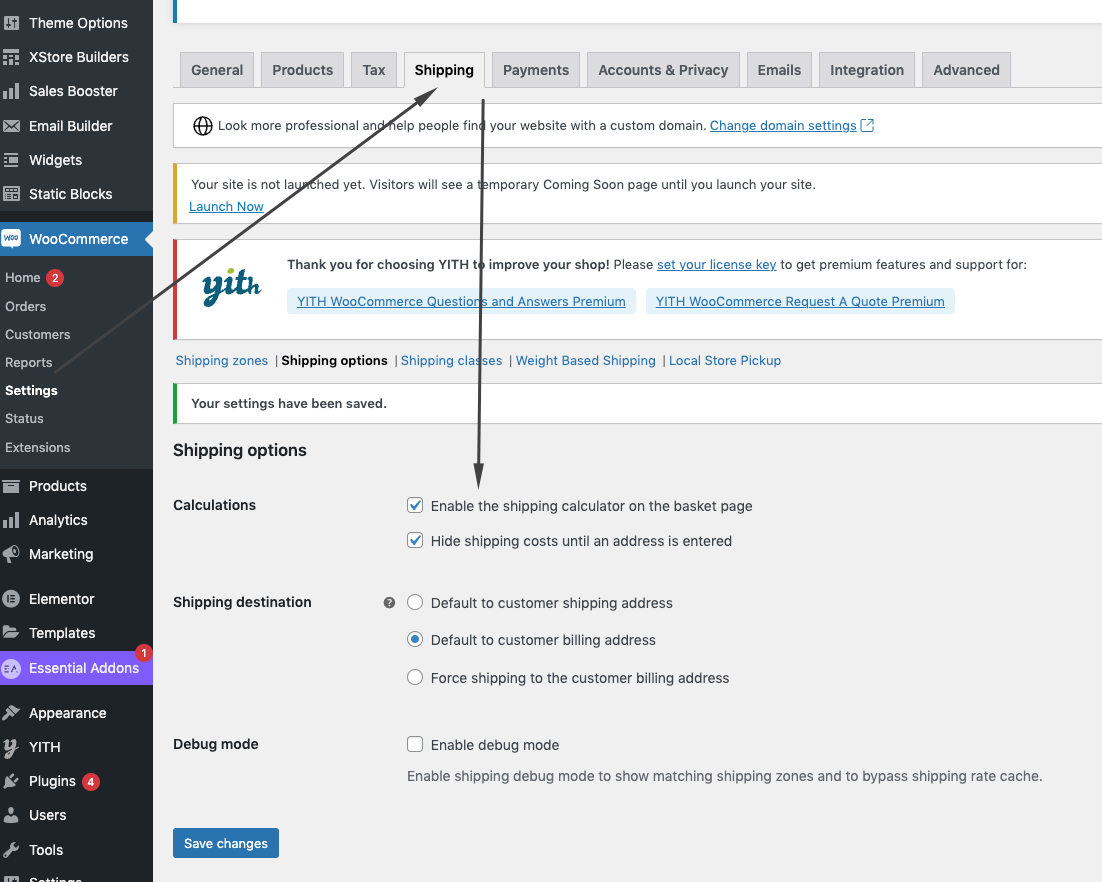
Task: Open WooCommerce Settings submenu item
Action: (31, 391)
